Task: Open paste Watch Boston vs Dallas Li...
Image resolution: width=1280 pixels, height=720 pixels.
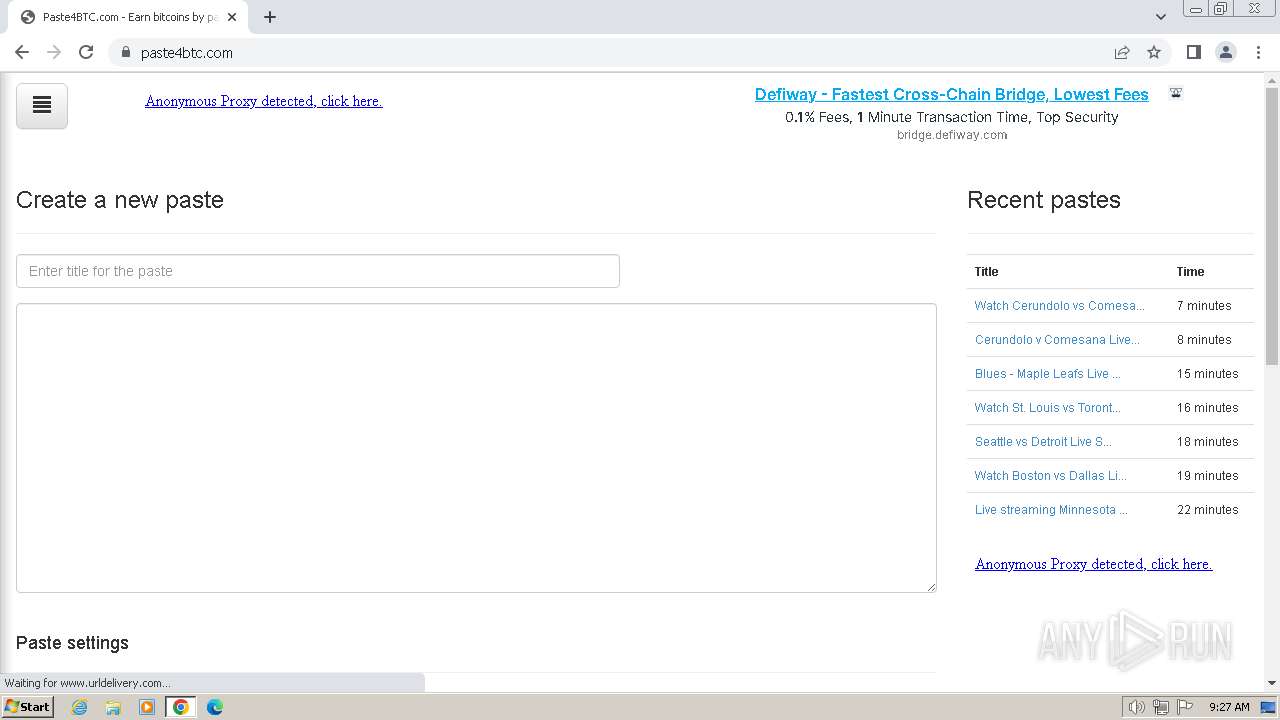Action: coord(1050,476)
